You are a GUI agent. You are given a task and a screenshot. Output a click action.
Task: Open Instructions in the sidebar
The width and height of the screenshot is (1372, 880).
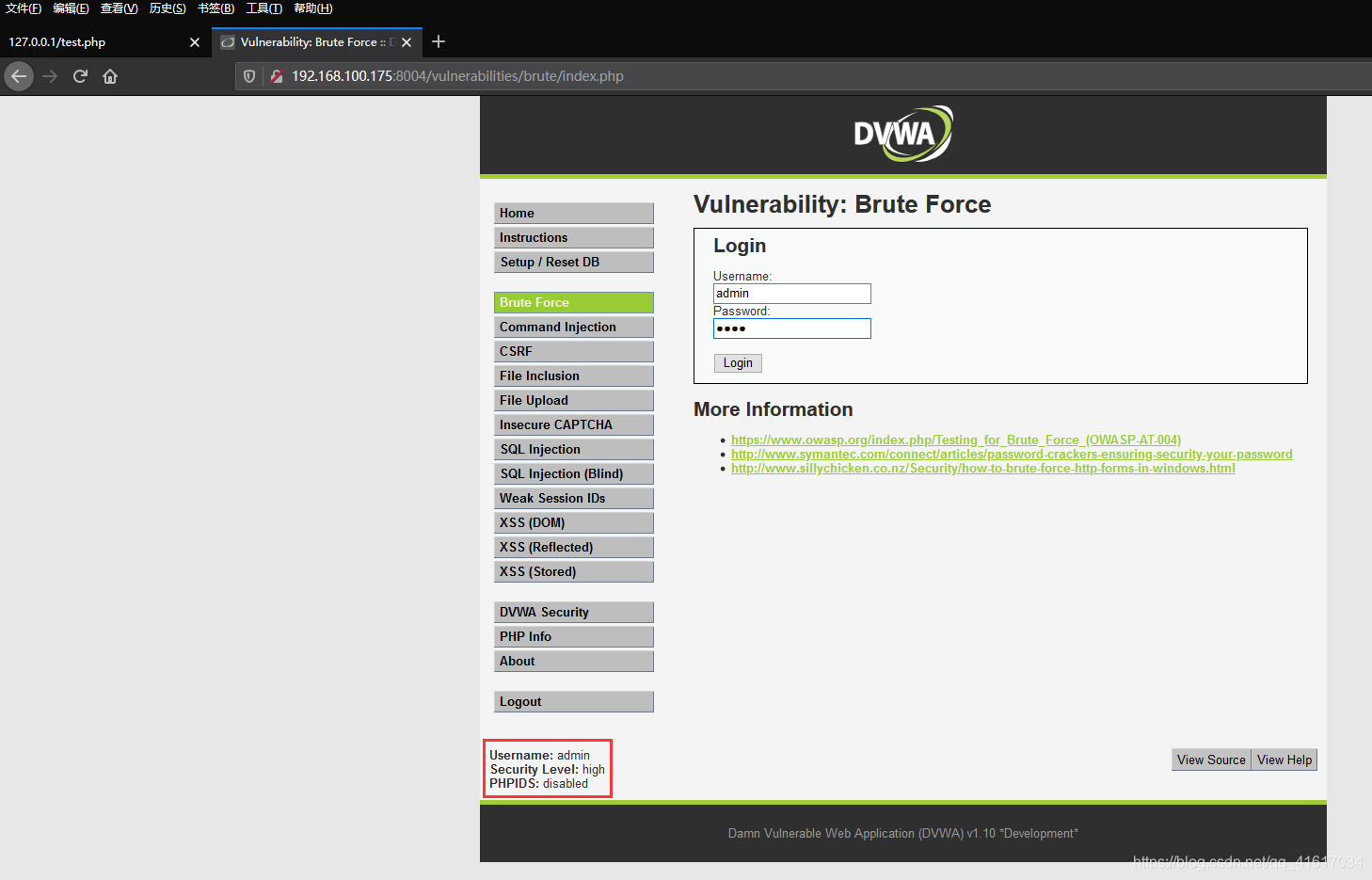tap(574, 237)
